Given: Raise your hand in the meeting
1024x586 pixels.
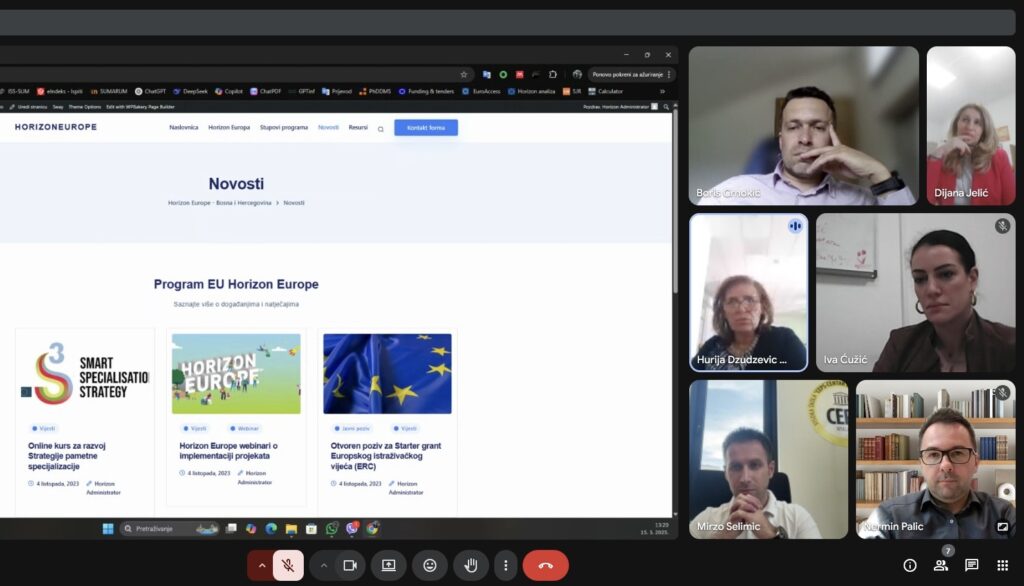Looking at the screenshot, I should click(x=470, y=565).
